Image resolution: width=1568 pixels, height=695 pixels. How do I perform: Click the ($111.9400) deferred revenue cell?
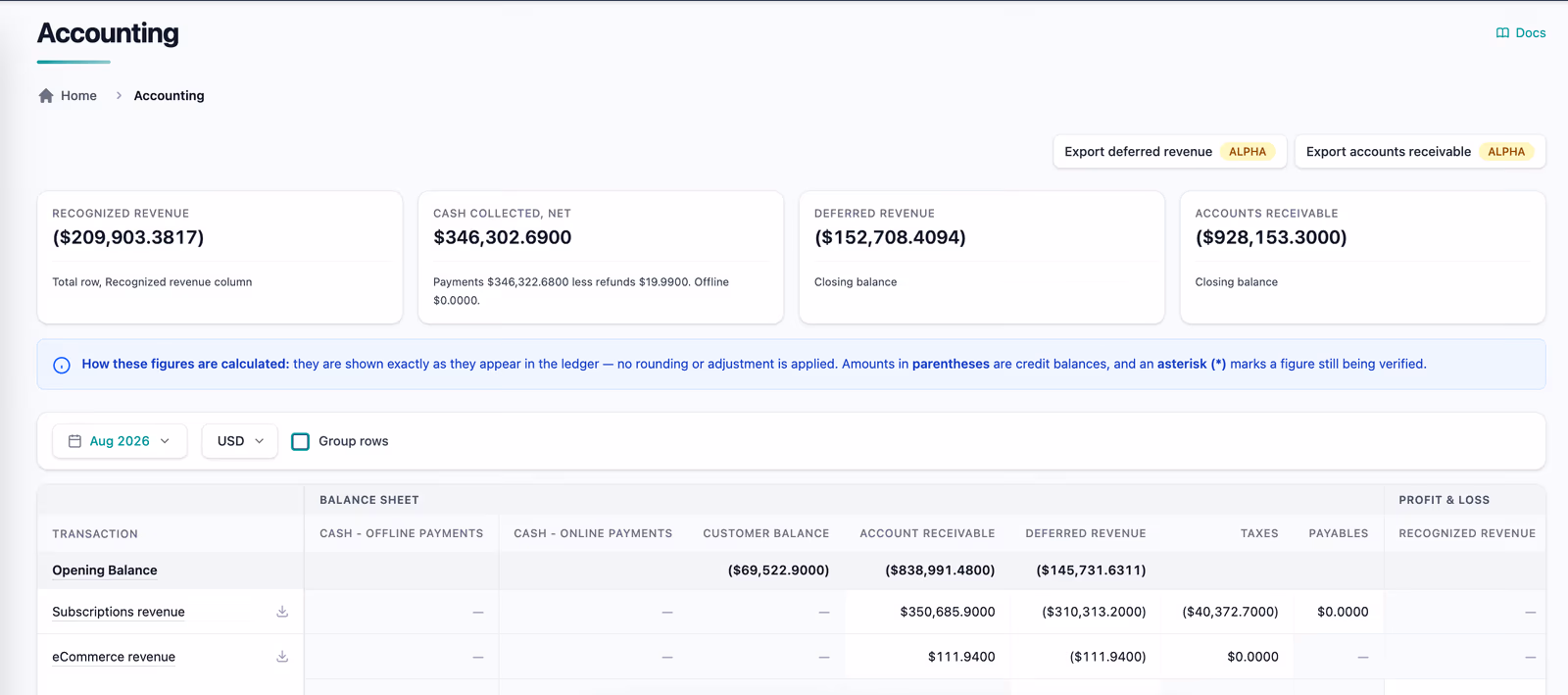point(1107,657)
